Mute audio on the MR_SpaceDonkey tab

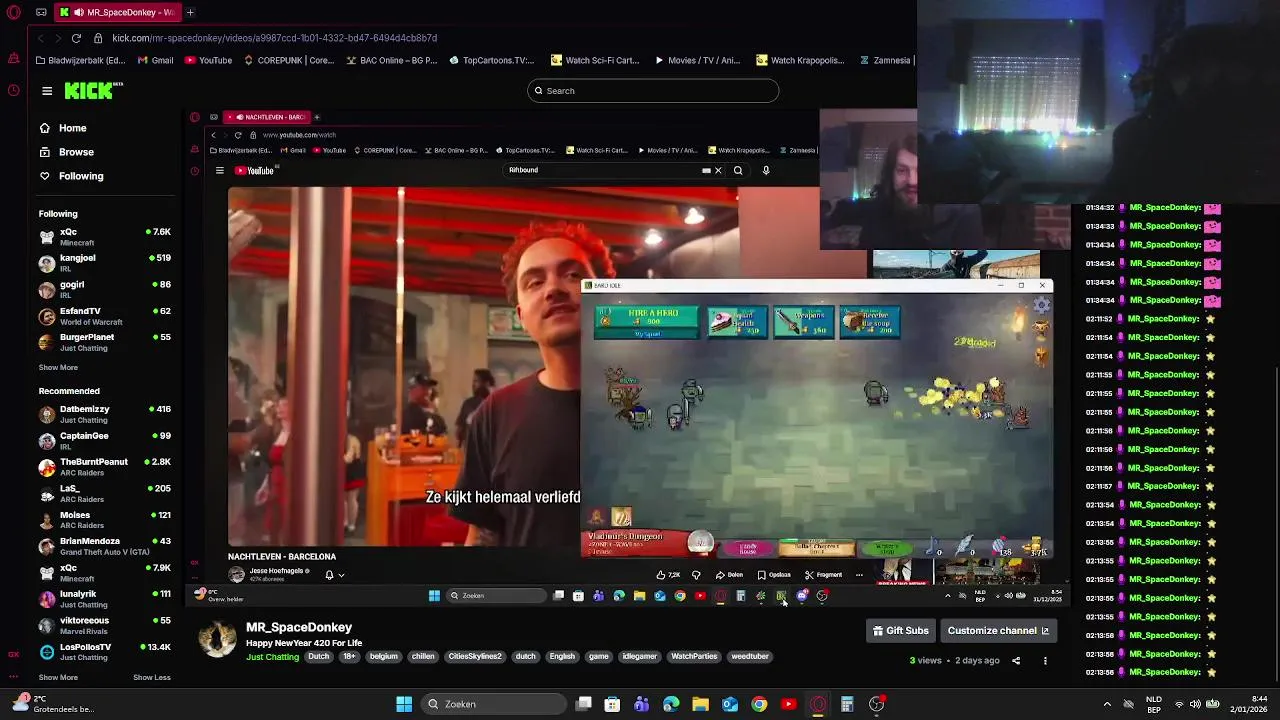78,12
